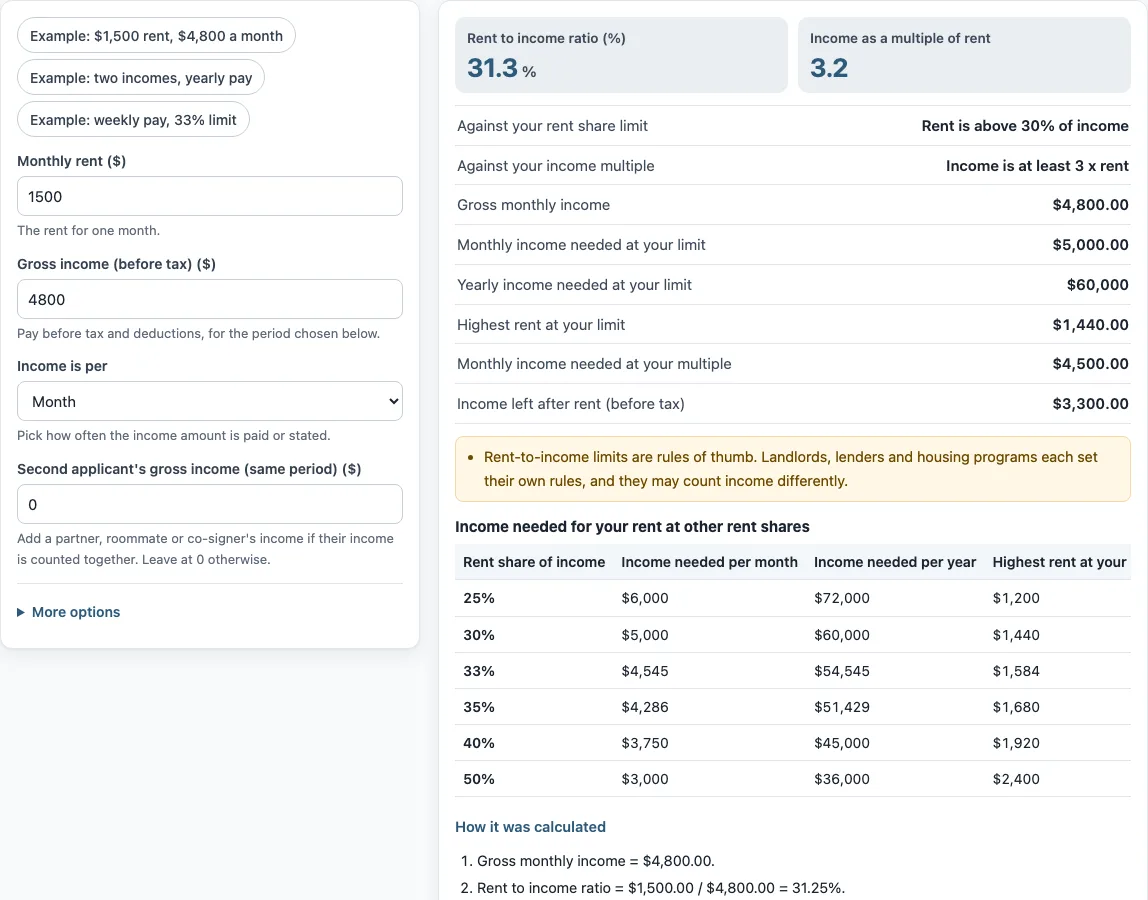Click the 'Pick how often' hint text
This screenshot has height=900, width=1148.
tap(174, 436)
